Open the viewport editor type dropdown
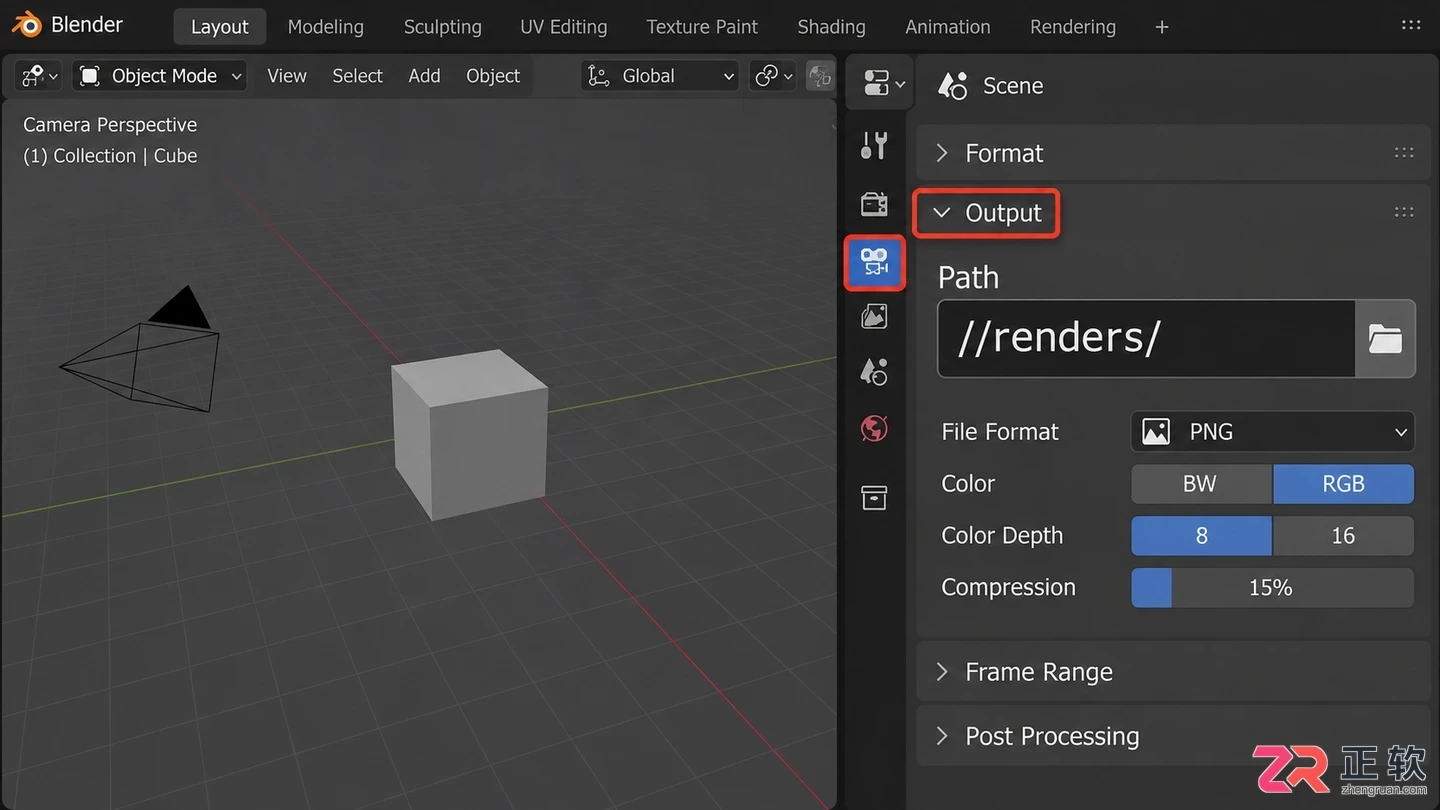 coord(40,76)
